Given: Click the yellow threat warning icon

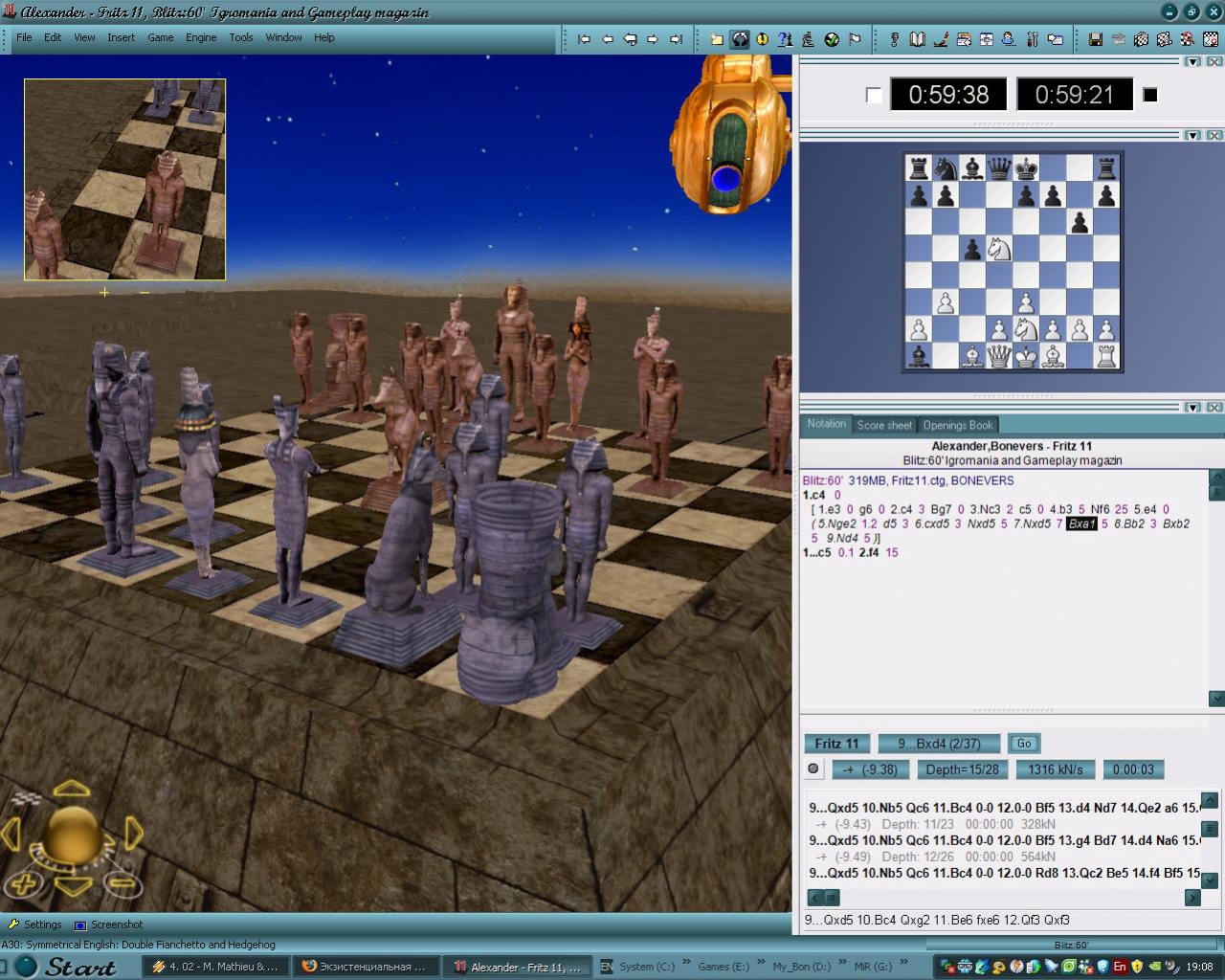Looking at the screenshot, I should pos(763,39).
